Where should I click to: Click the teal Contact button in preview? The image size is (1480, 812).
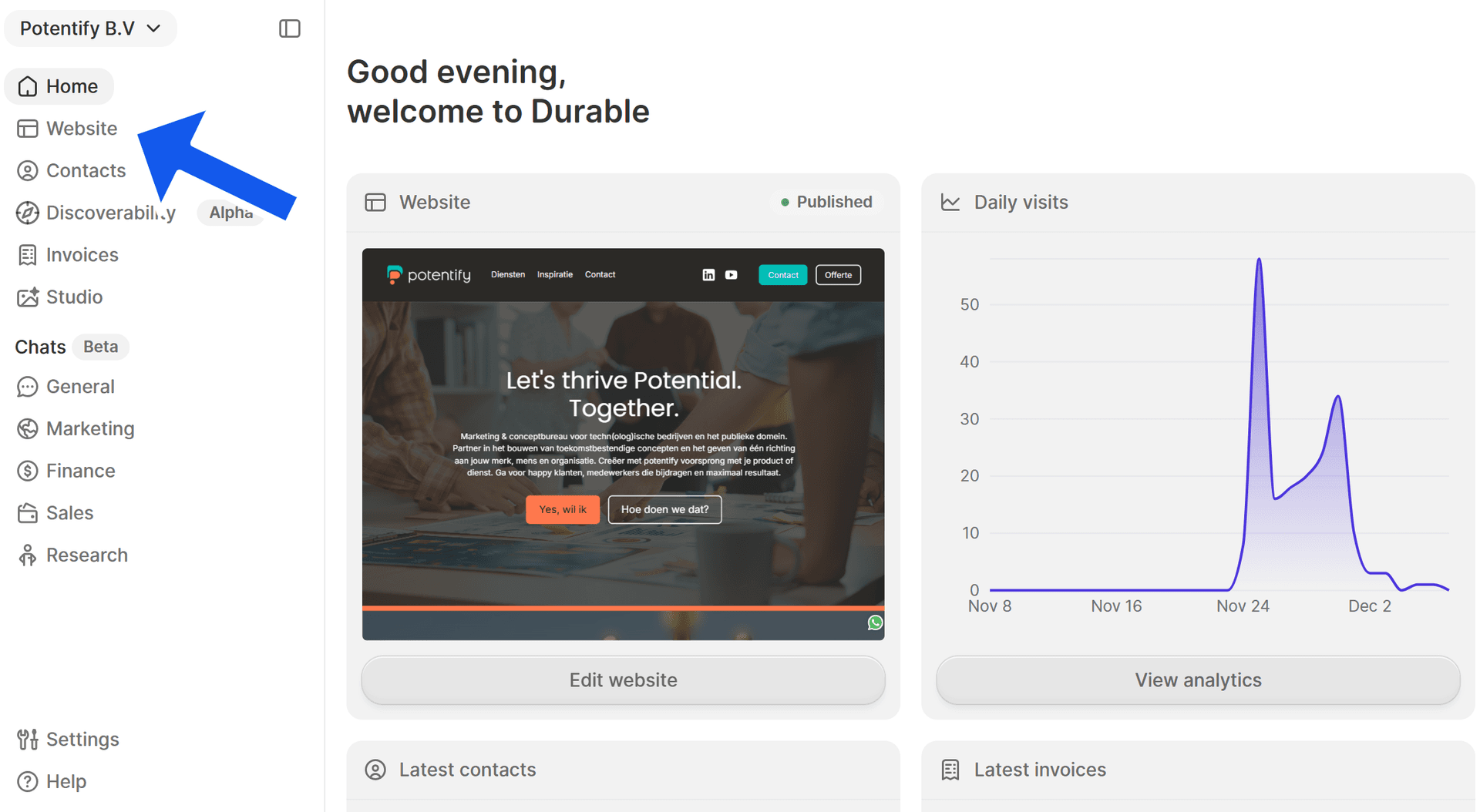[x=783, y=275]
